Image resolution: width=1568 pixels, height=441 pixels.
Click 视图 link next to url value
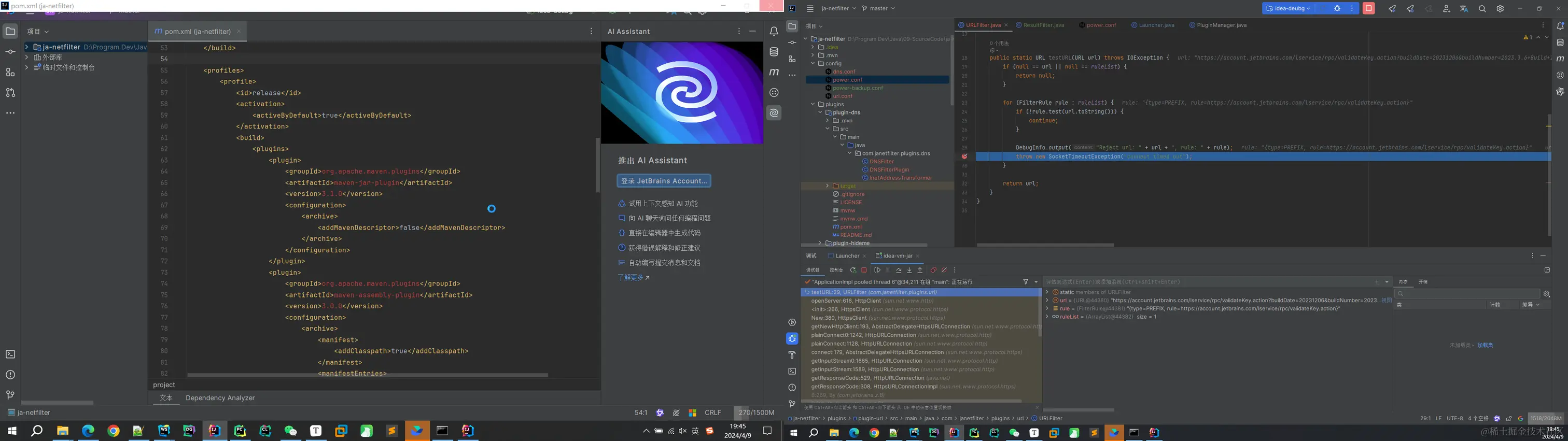(1387, 301)
